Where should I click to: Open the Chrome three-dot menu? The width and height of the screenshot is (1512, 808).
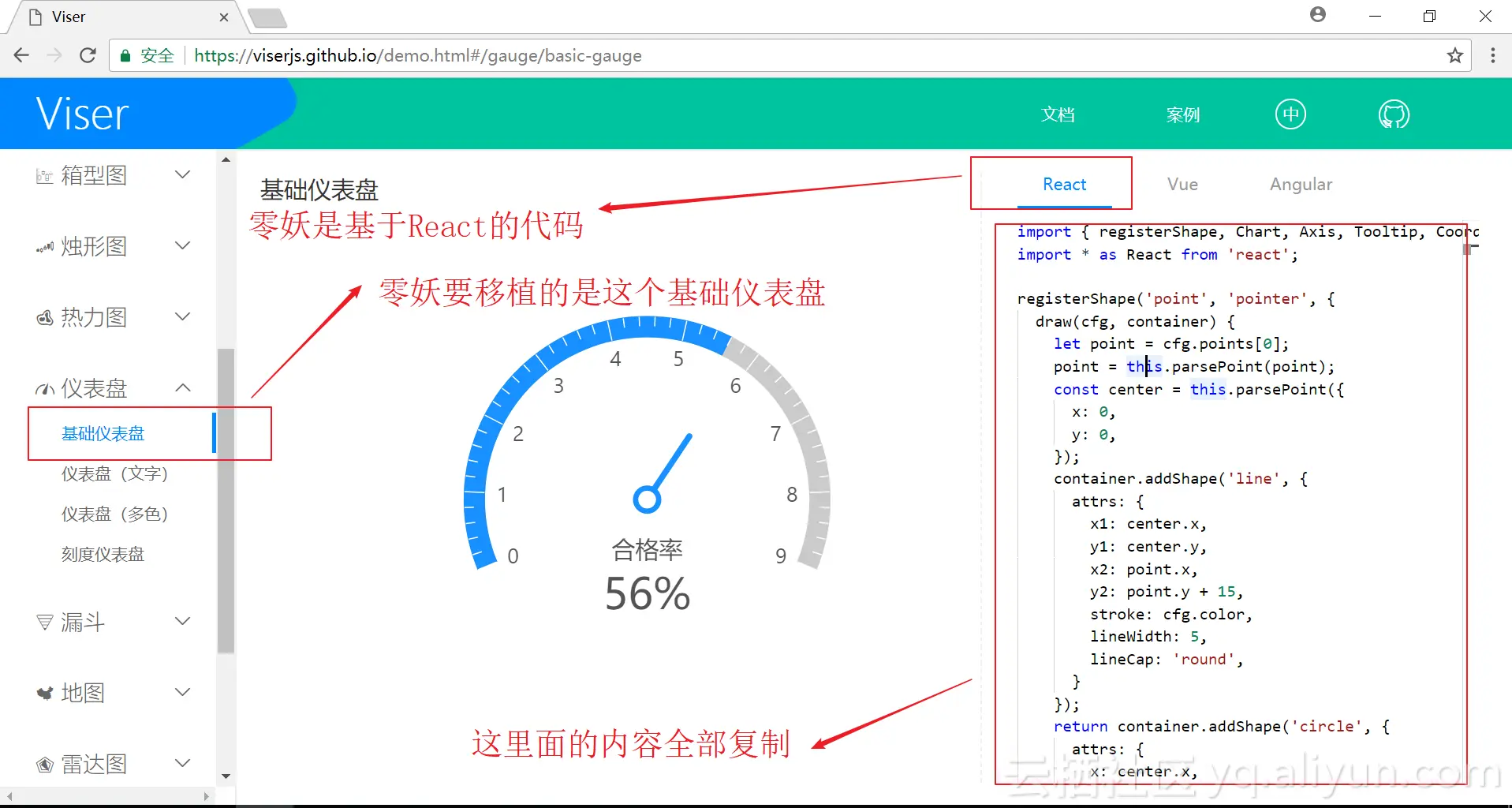coord(1493,55)
